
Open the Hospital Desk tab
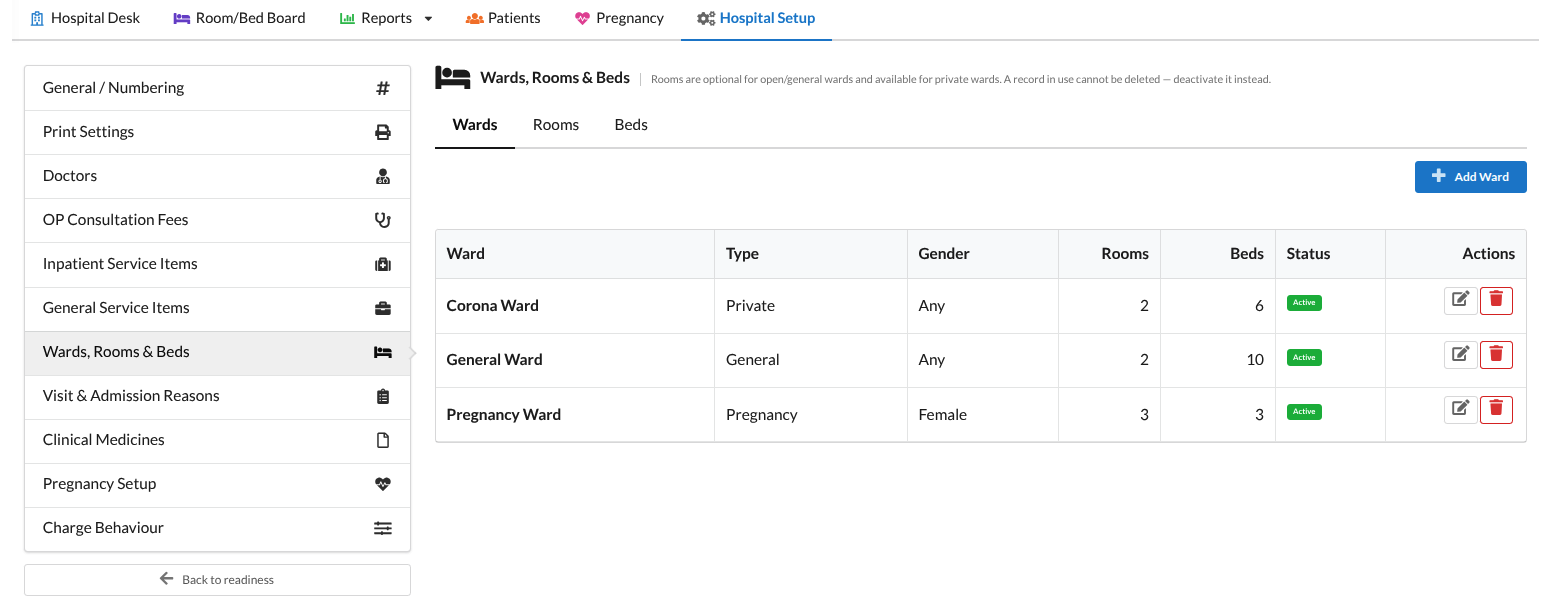click(x=85, y=18)
